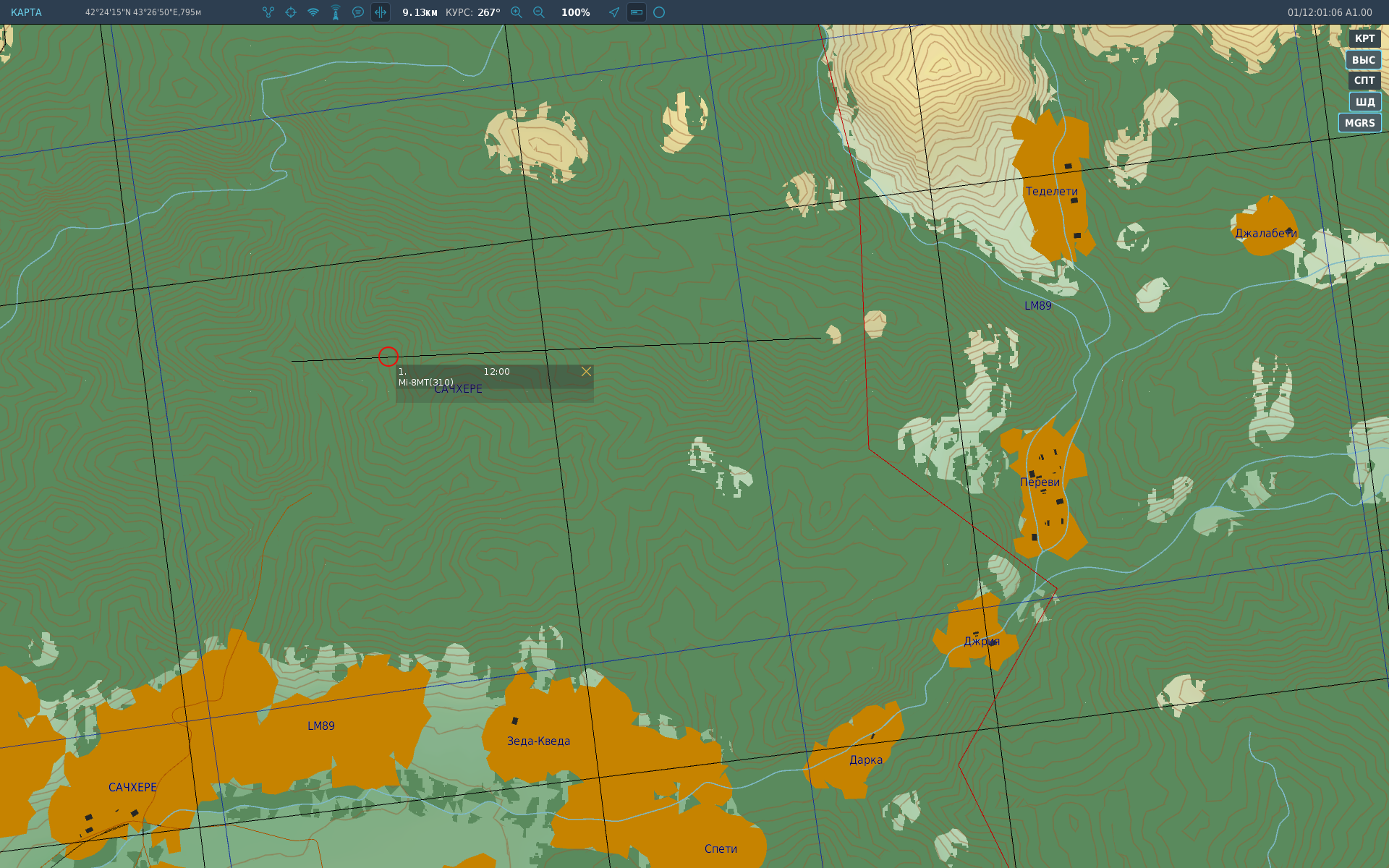Select the СПТ satellite mode button
The width and height of the screenshot is (1389, 868).
[1364, 81]
